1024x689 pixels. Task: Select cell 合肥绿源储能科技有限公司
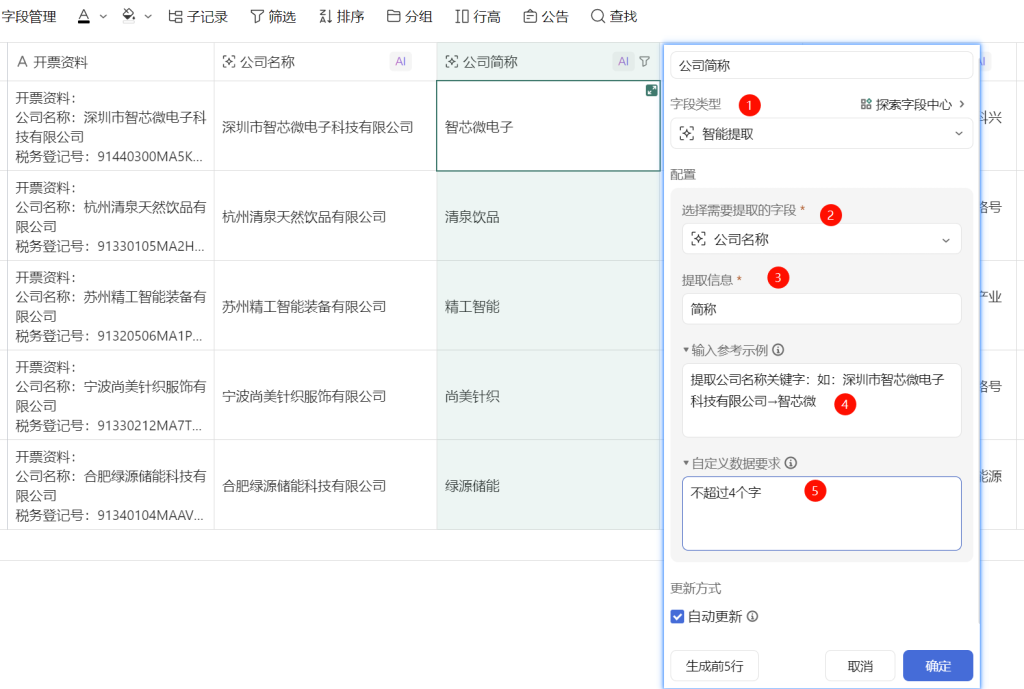point(325,485)
